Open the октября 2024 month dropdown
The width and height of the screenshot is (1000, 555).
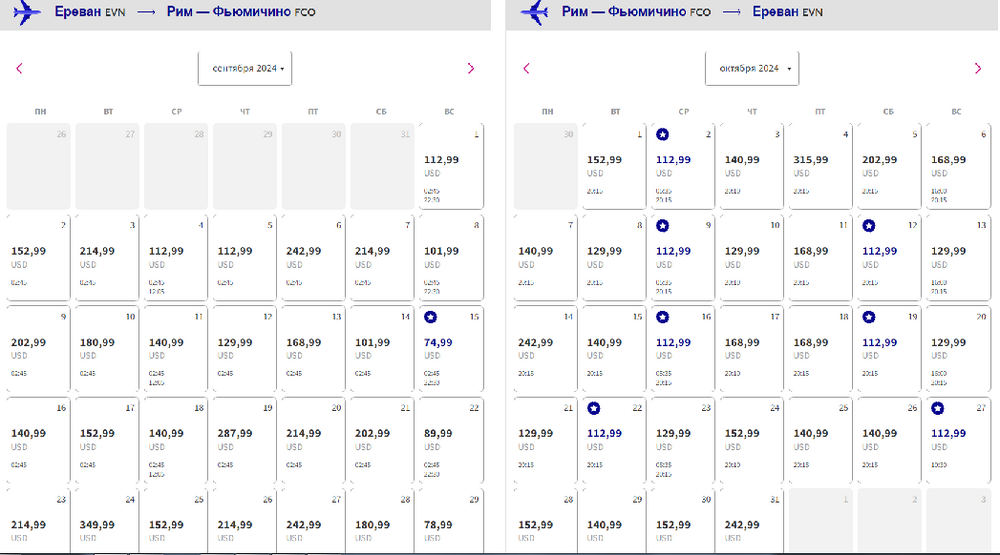[x=752, y=68]
